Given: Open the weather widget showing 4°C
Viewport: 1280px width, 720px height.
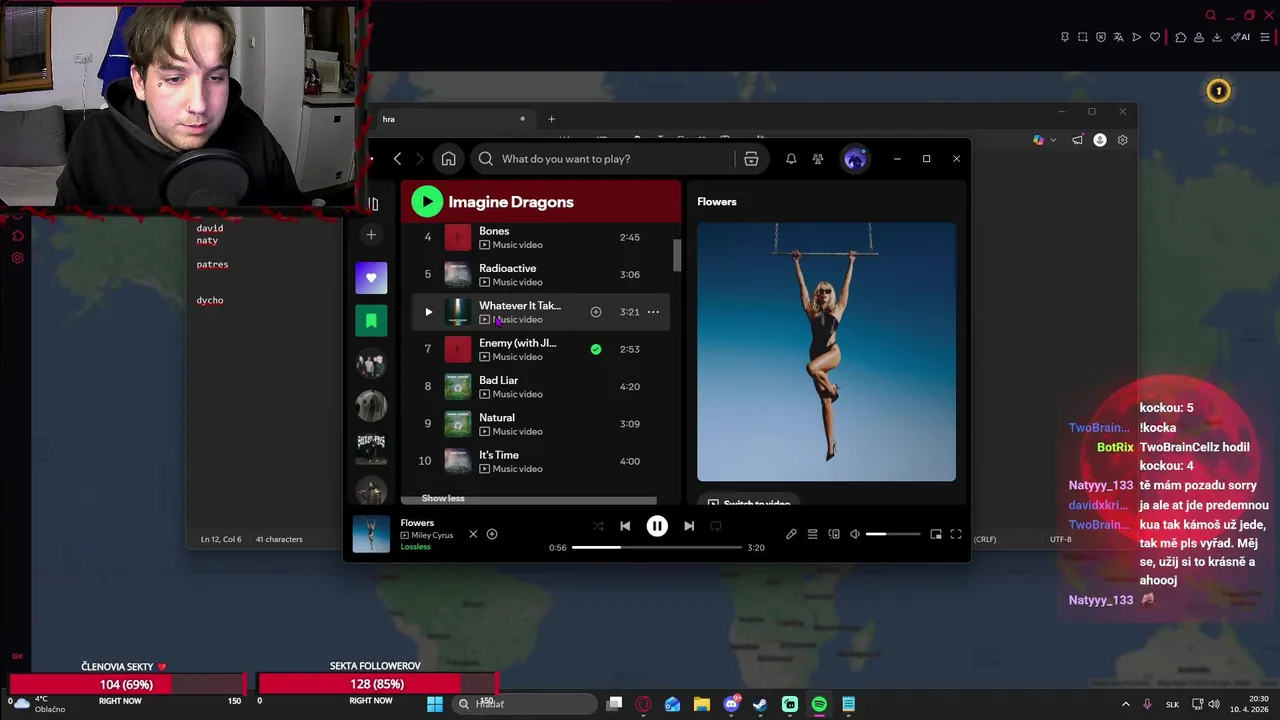Looking at the screenshot, I should 40,704.
